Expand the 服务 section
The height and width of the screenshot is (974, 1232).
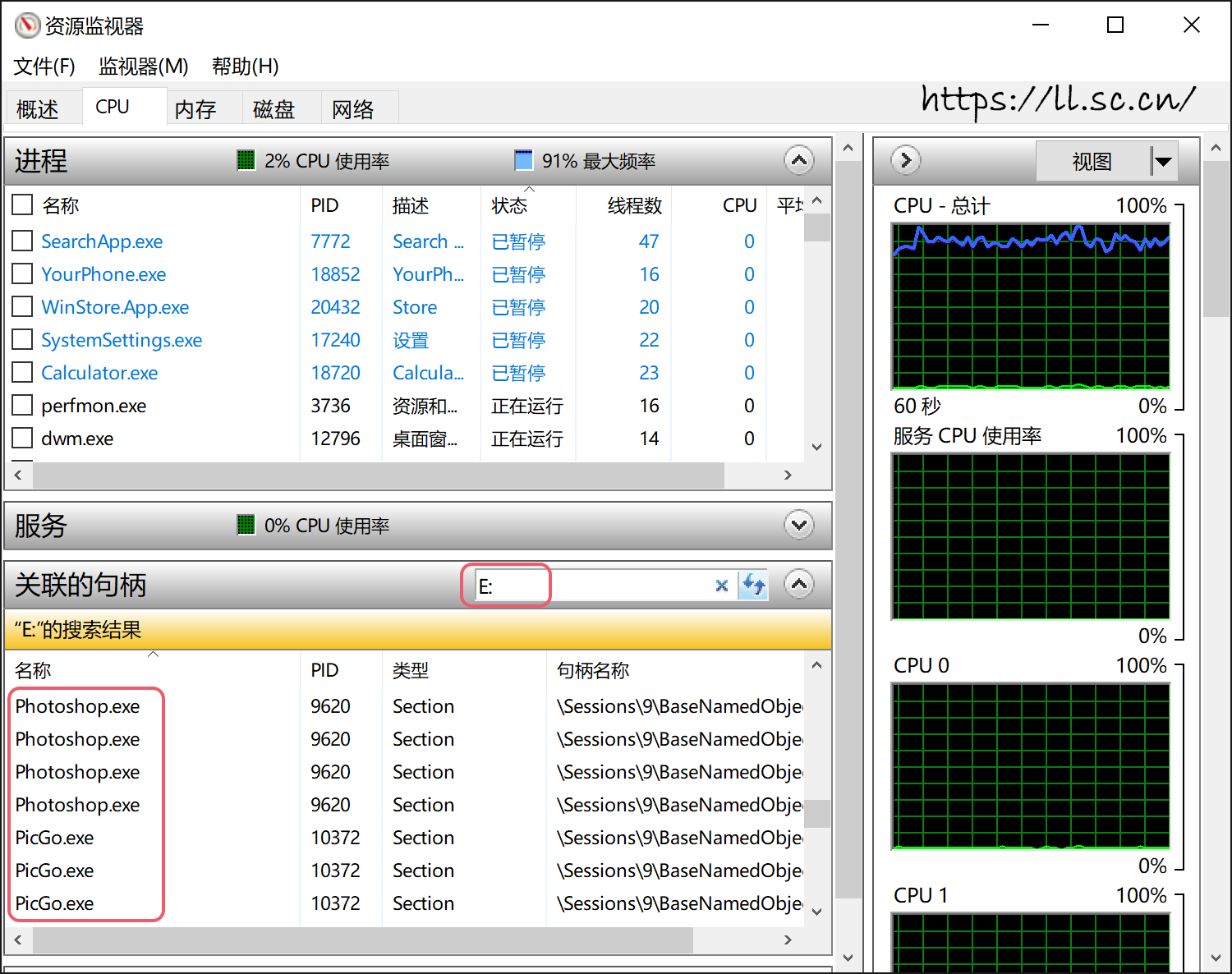coord(798,525)
